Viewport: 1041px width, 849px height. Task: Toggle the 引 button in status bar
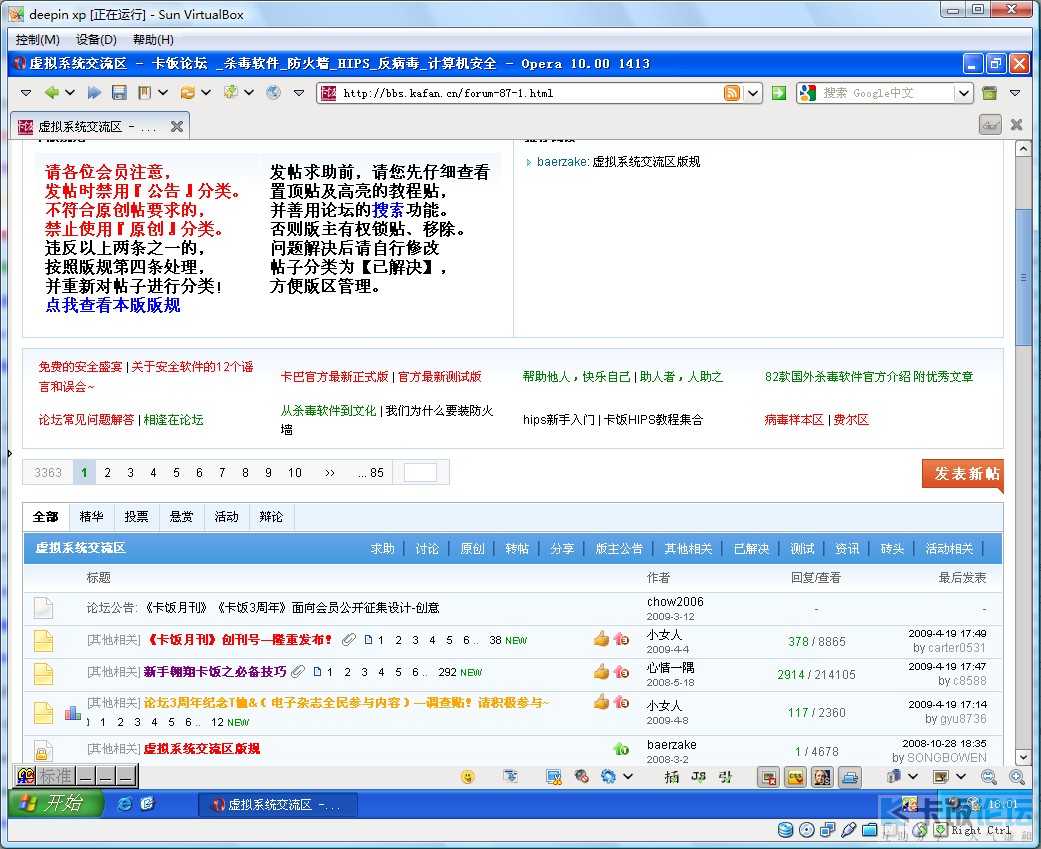tap(725, 776)
